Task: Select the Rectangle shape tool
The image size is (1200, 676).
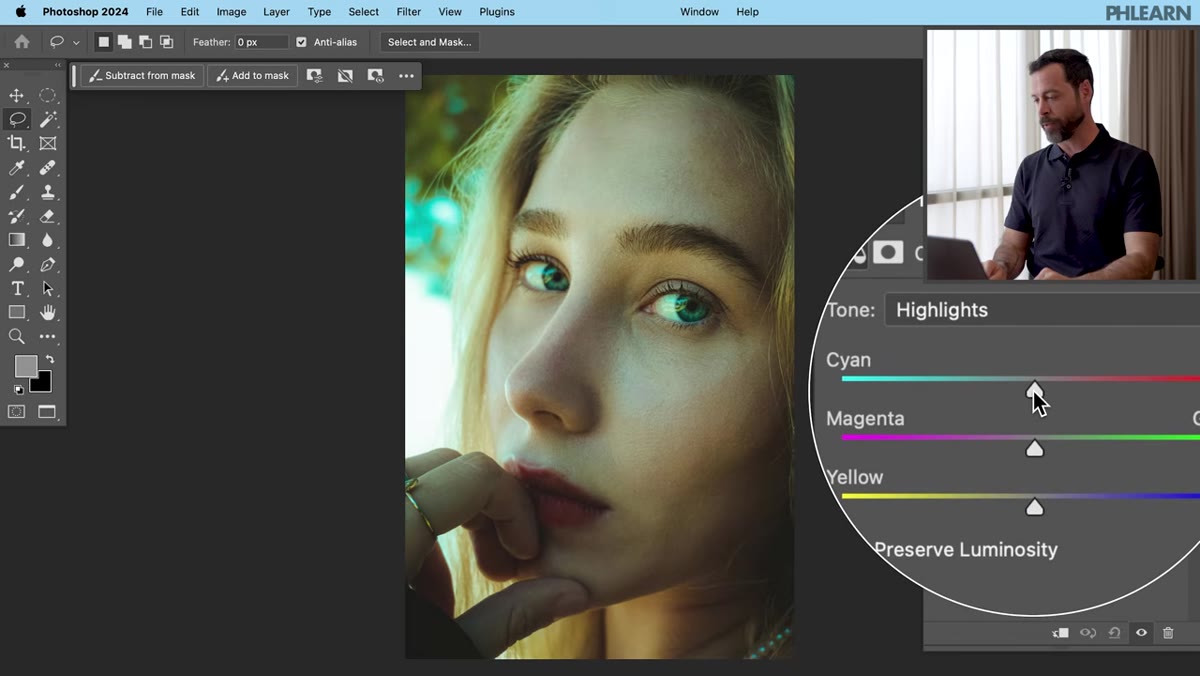Action: [x=17, y=312]
